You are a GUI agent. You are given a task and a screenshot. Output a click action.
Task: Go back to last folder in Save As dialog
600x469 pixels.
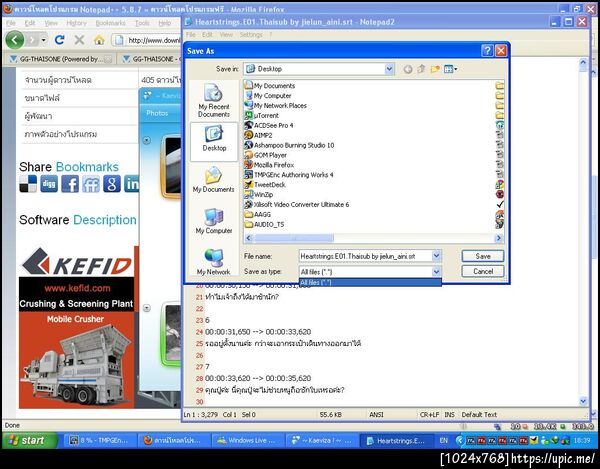pyautogui.click(x=408, y=69)
